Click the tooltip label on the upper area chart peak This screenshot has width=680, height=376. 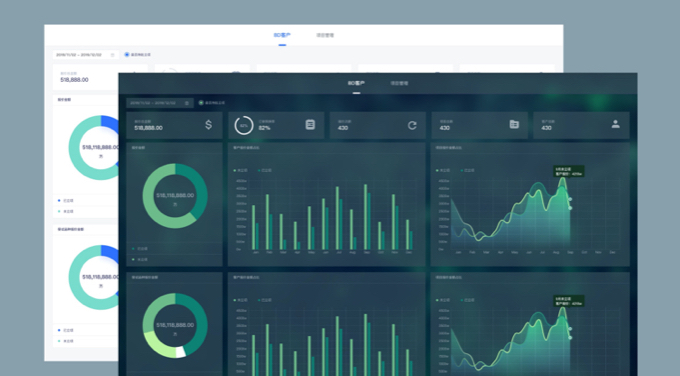point(569,171)
